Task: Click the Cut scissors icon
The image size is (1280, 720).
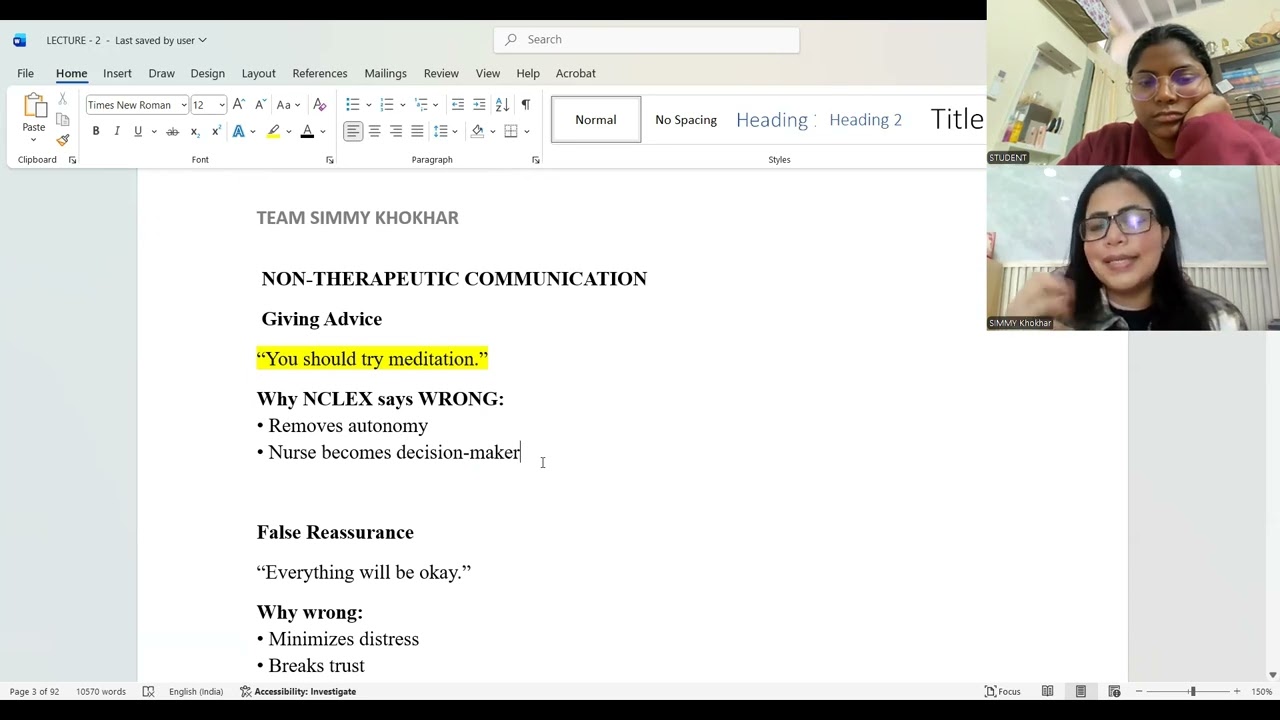Action: (x=63, y=99)
